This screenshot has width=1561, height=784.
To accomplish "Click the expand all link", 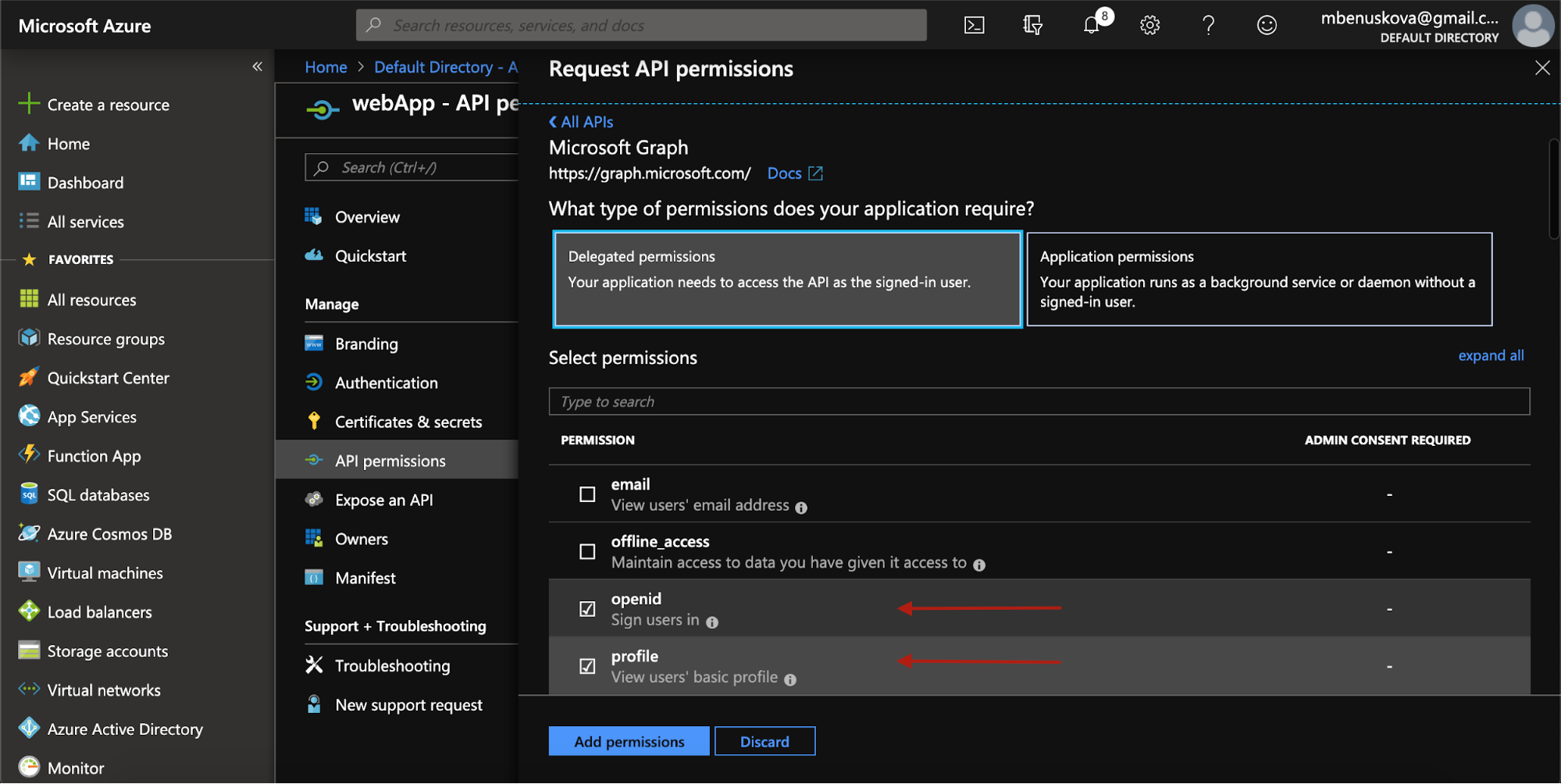I will tap(1491, 355).
